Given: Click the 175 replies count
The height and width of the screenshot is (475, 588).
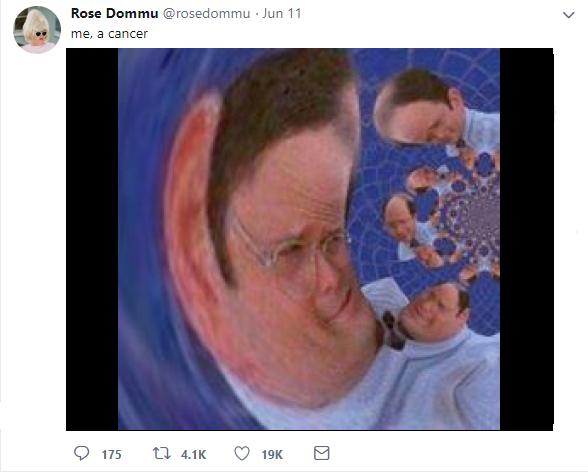Looking at the screenshot, I should tap(111, 455).
